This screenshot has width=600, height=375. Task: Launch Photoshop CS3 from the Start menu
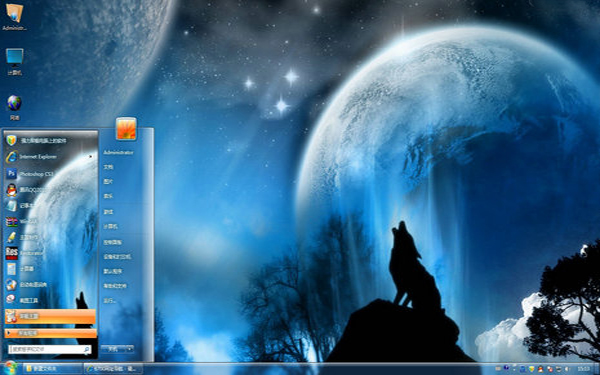coord(50,174)
